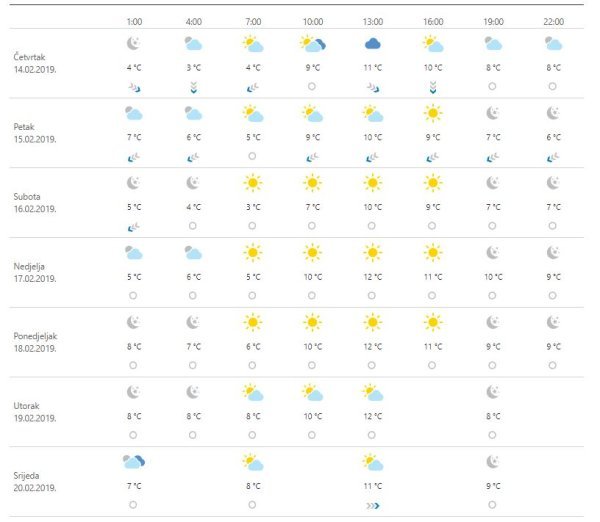Click the 1:00 column header
This screenshot has width=600, height=522.
[x=133, y=21]
